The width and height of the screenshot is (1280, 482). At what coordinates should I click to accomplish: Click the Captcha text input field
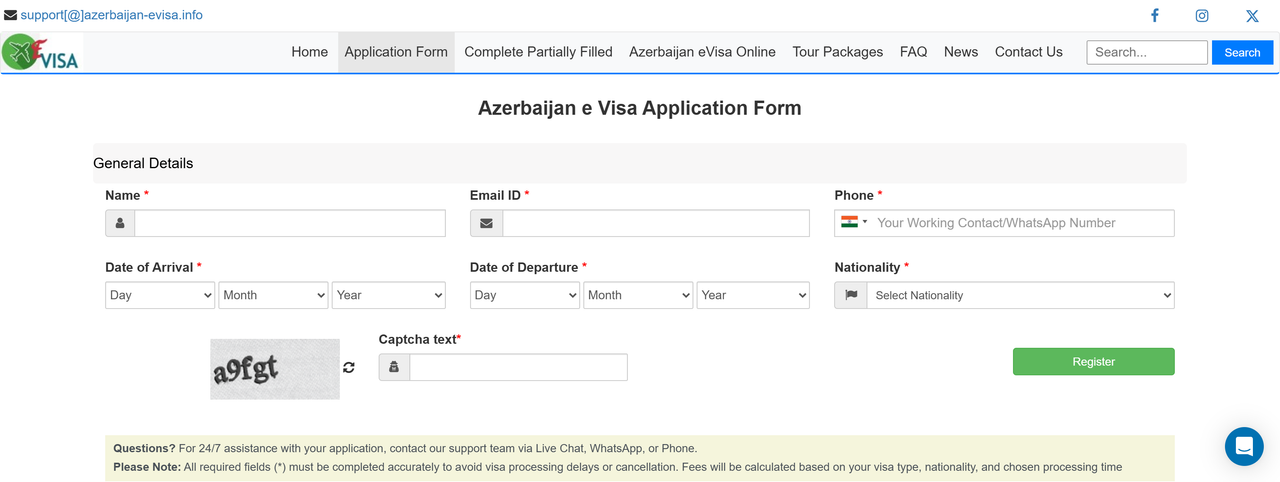click(x=518, y=367)
